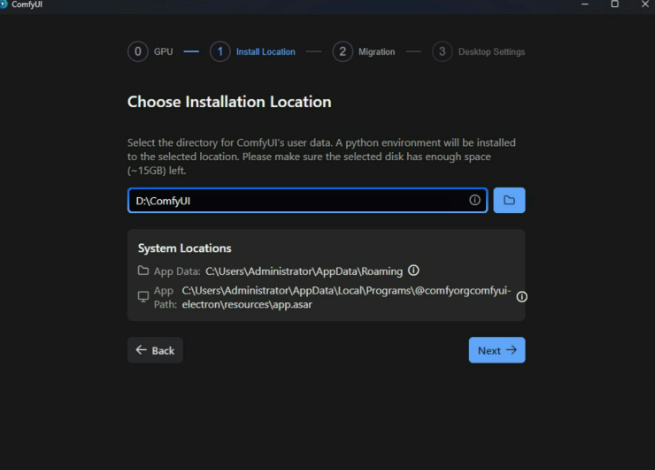Screen dimensions: 655x470
Task: Go Back to the previous setup page
Action: point(155,350)
